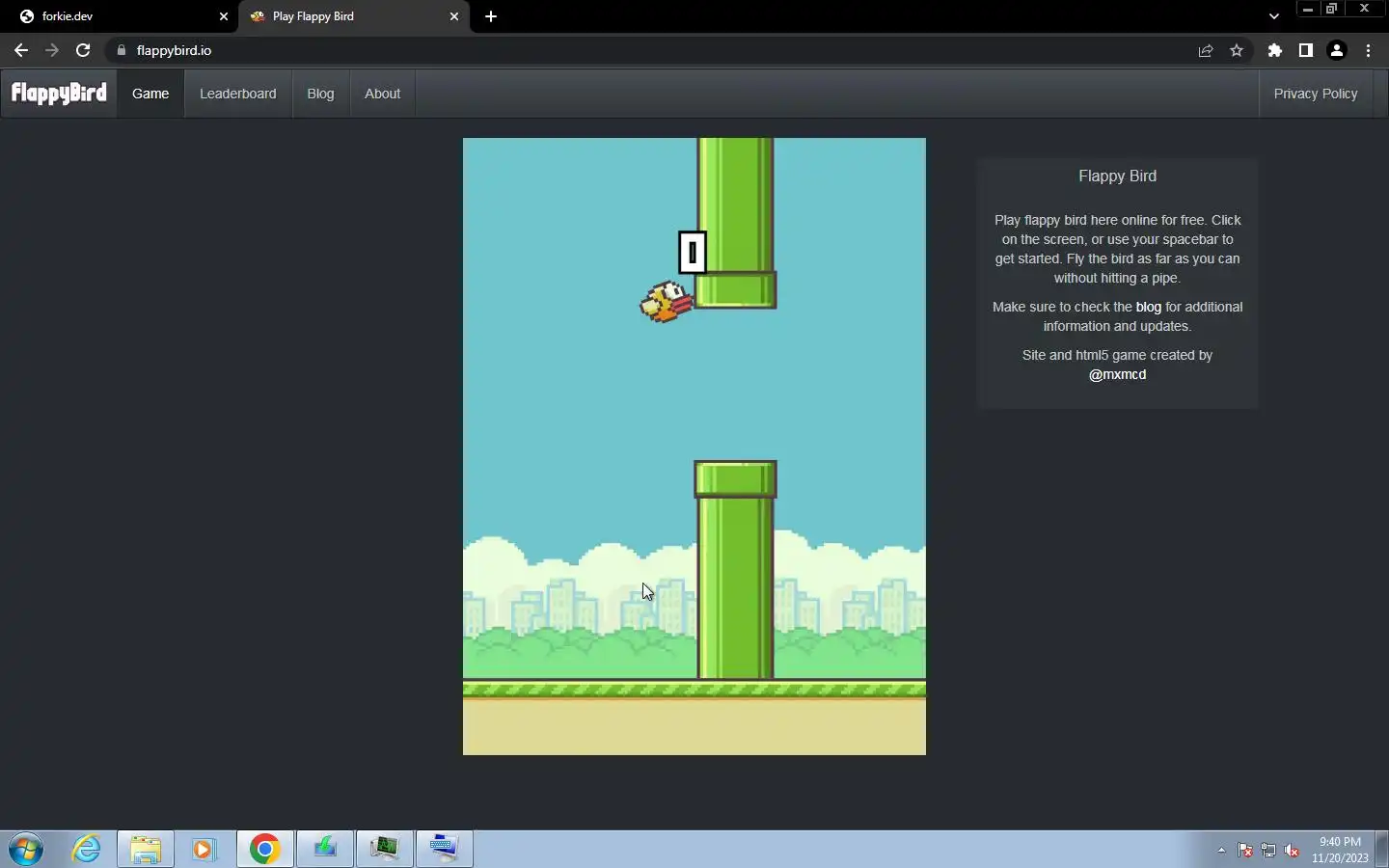Image resolution: width=1389 pixels, height=868 pixels.
Task: Click the Show Desktop strip
Action: pyautogui.click(x=1381, y=850)
